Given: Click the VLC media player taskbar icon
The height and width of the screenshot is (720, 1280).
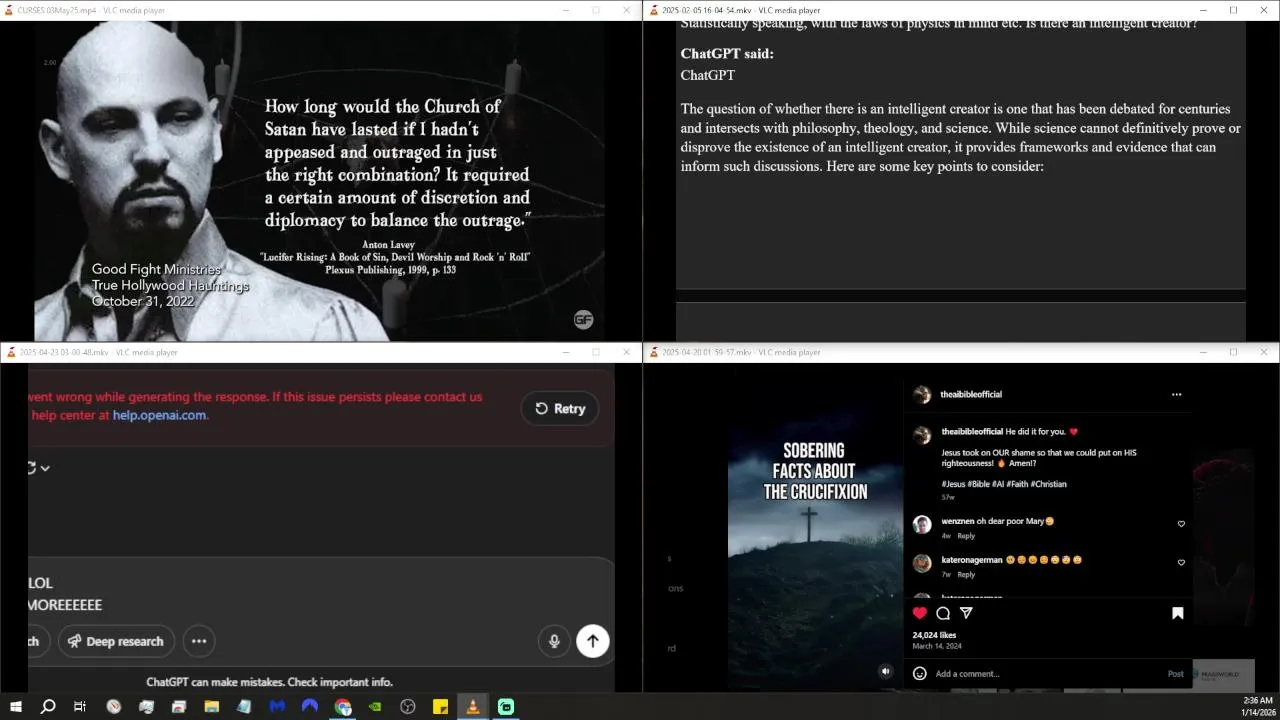Looking at the screenshot, I should (473, 707).
